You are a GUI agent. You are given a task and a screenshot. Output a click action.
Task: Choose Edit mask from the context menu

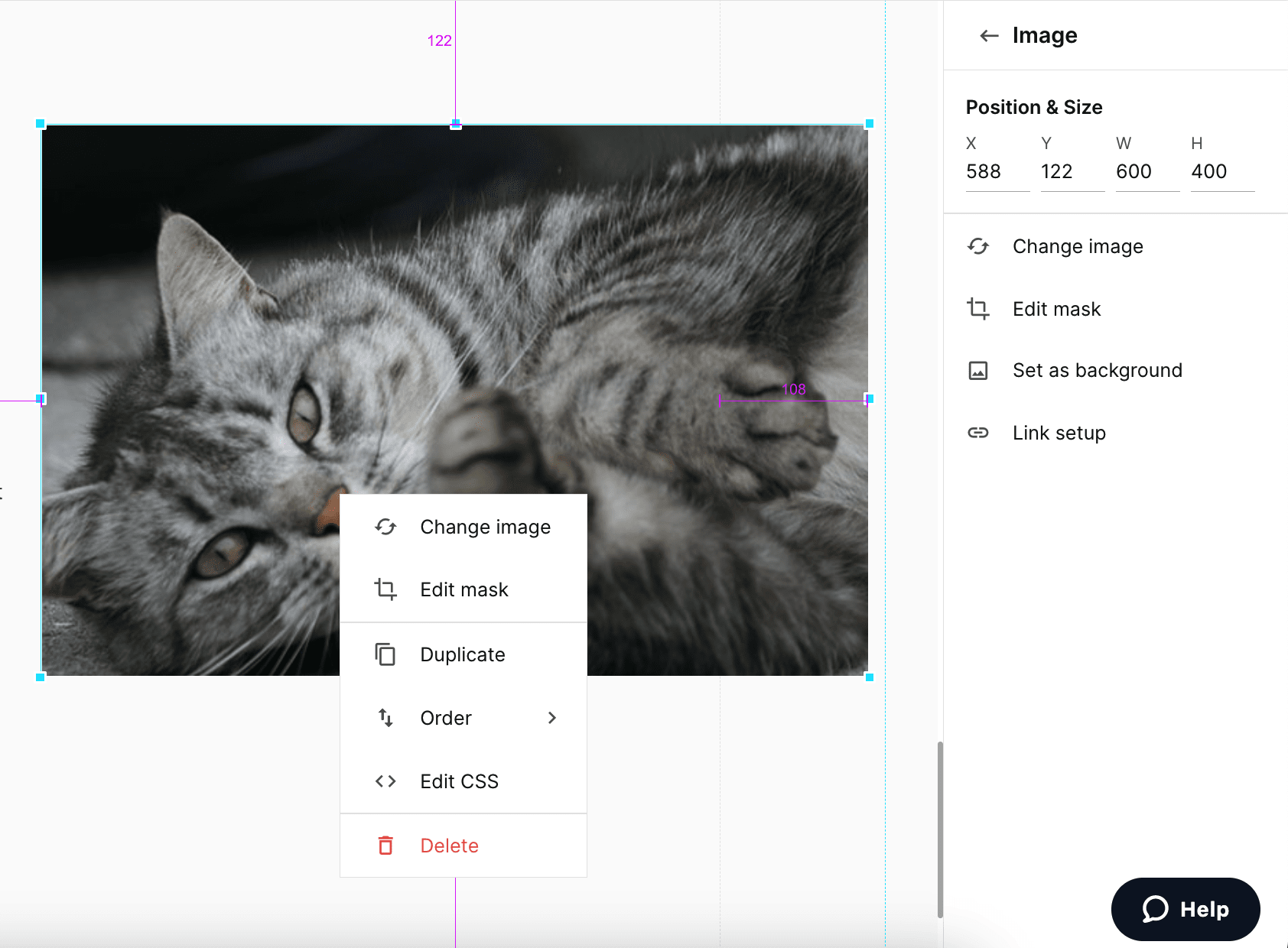click(x=463, y=589)
